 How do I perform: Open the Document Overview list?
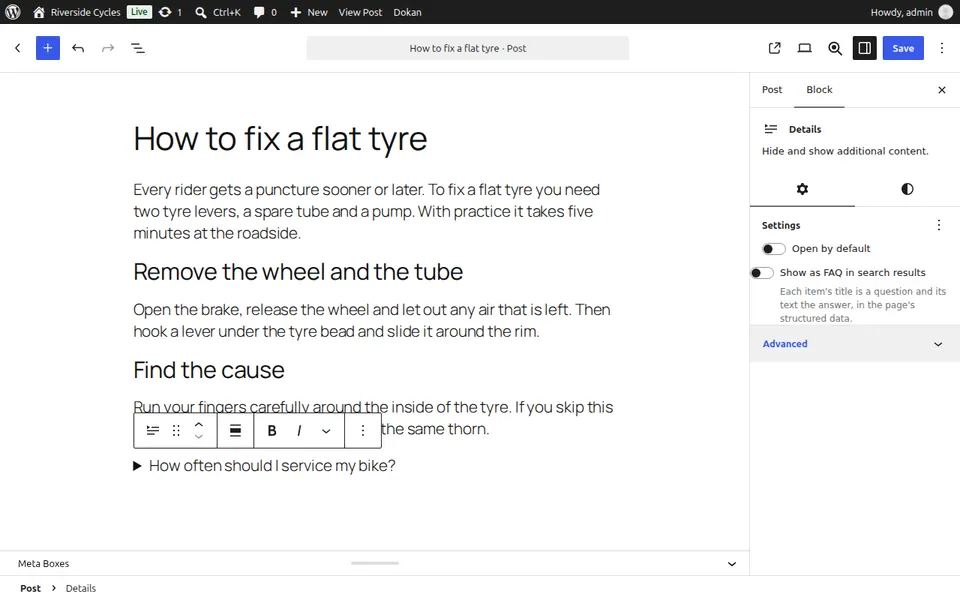[138, 48]
